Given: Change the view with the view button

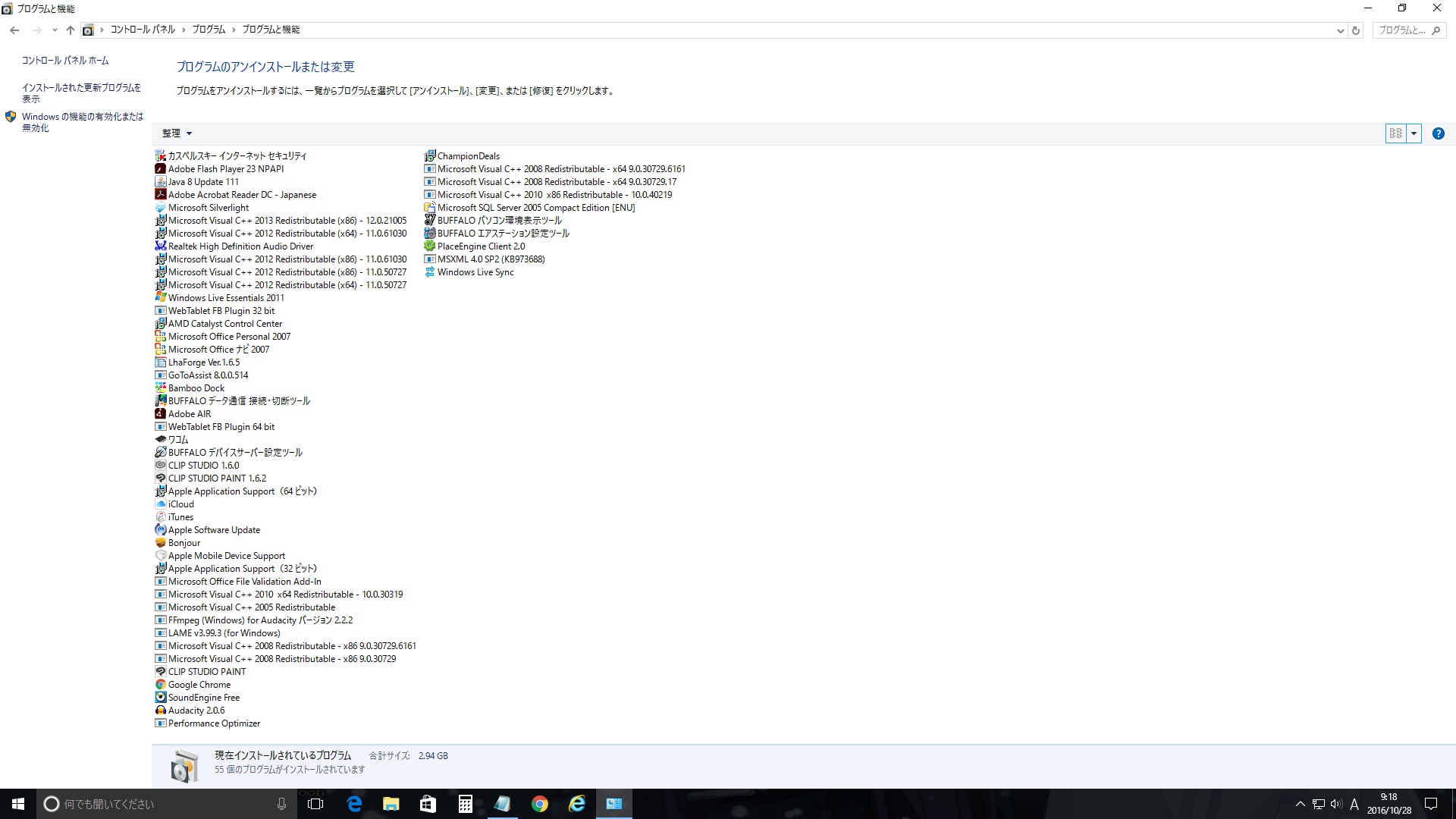Looking at the screenshot, I should [x=1395, y=133].
